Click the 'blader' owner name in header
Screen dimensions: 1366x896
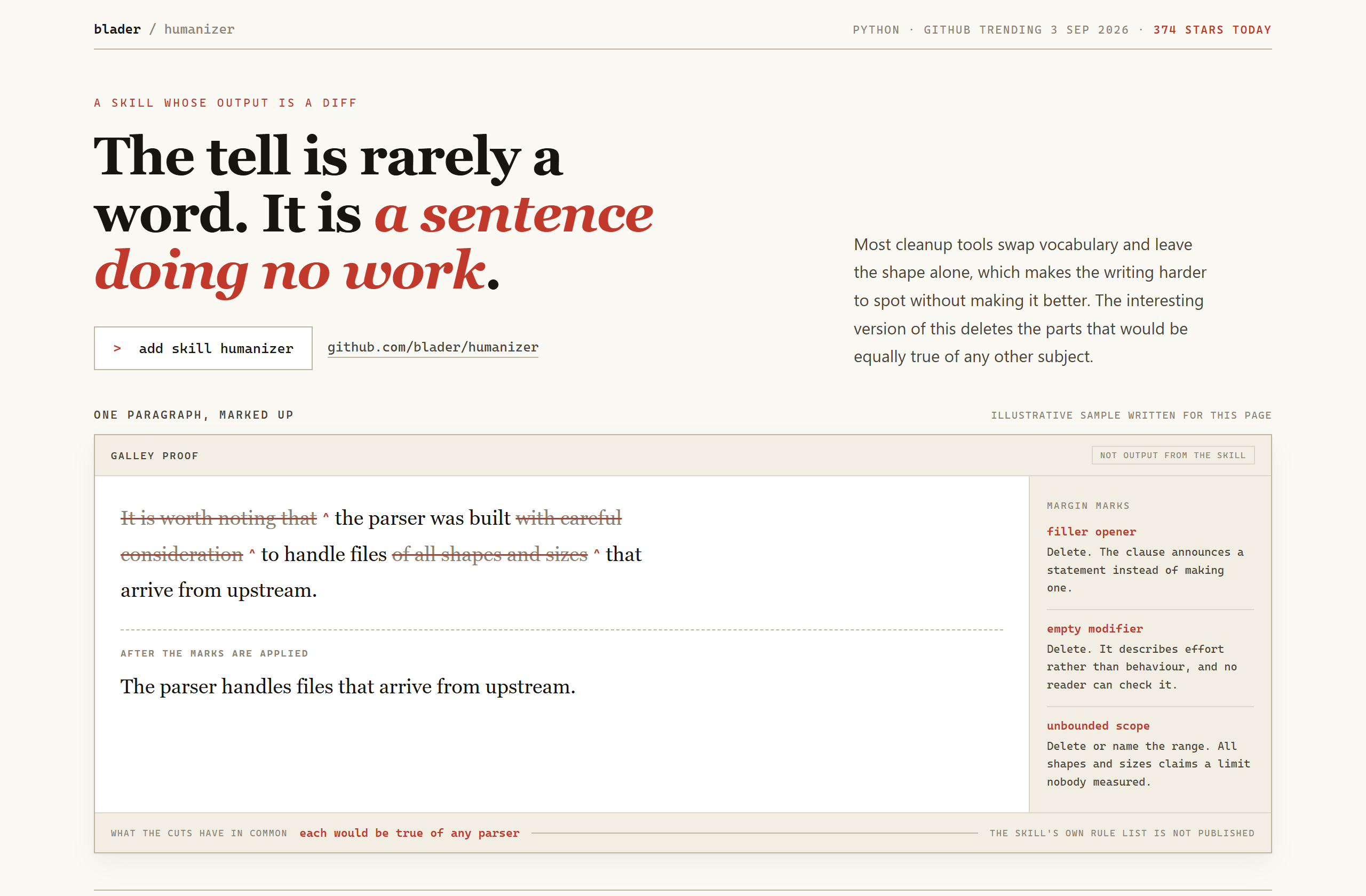(117, 29)
